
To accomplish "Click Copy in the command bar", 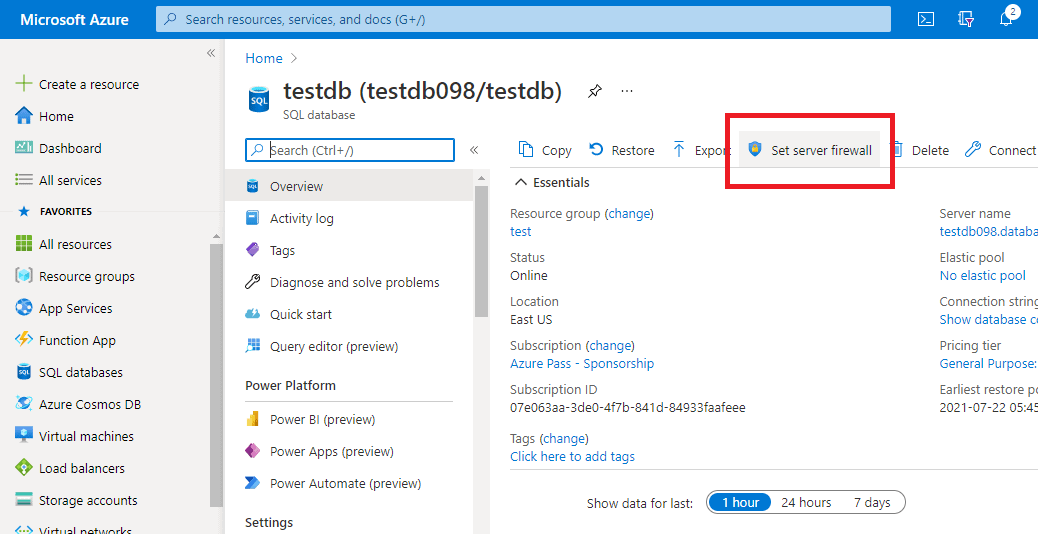I will [545, 150].
